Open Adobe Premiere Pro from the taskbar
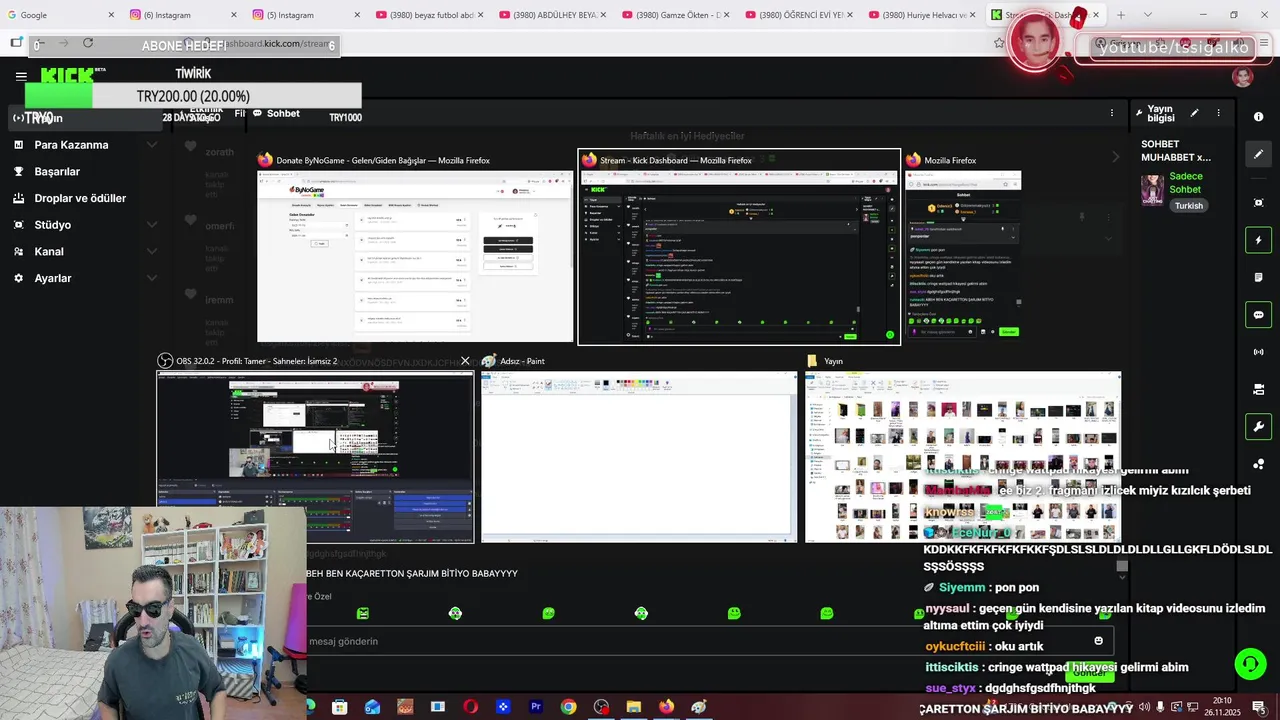The height and width of the screenshot is (720, 1280). (536, 707)
